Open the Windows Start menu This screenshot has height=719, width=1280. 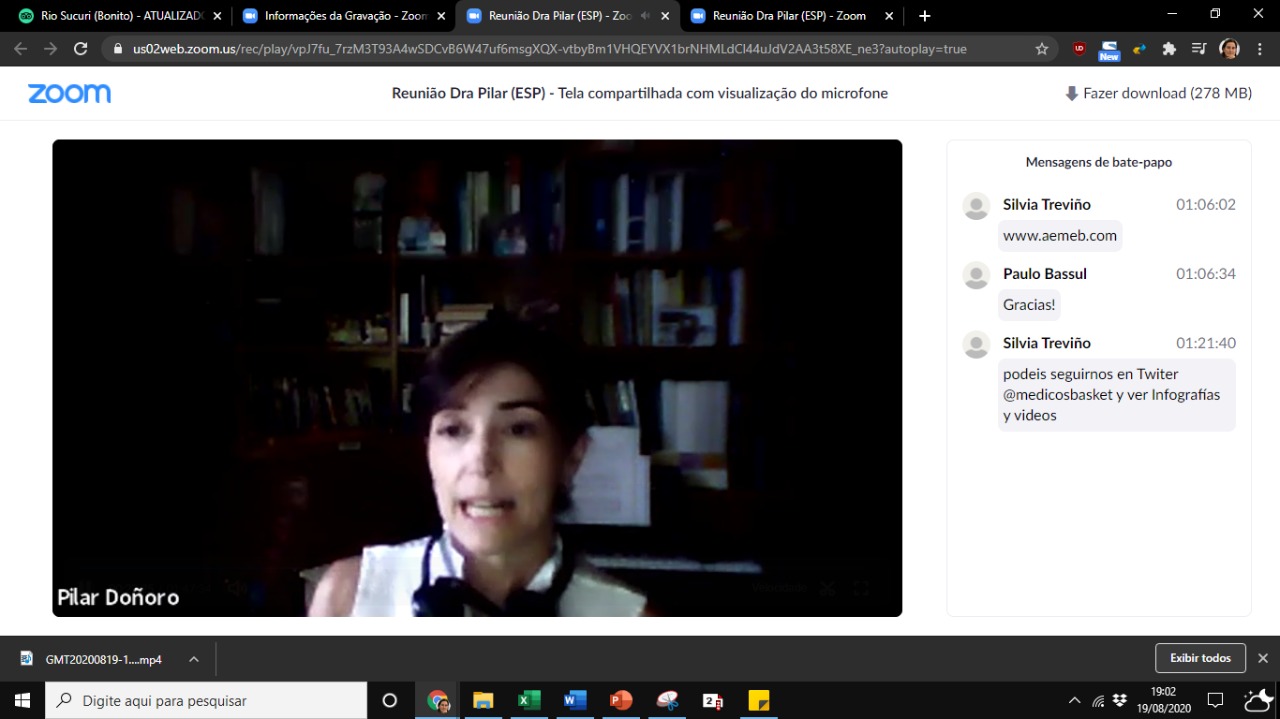(x=22, y=700)
